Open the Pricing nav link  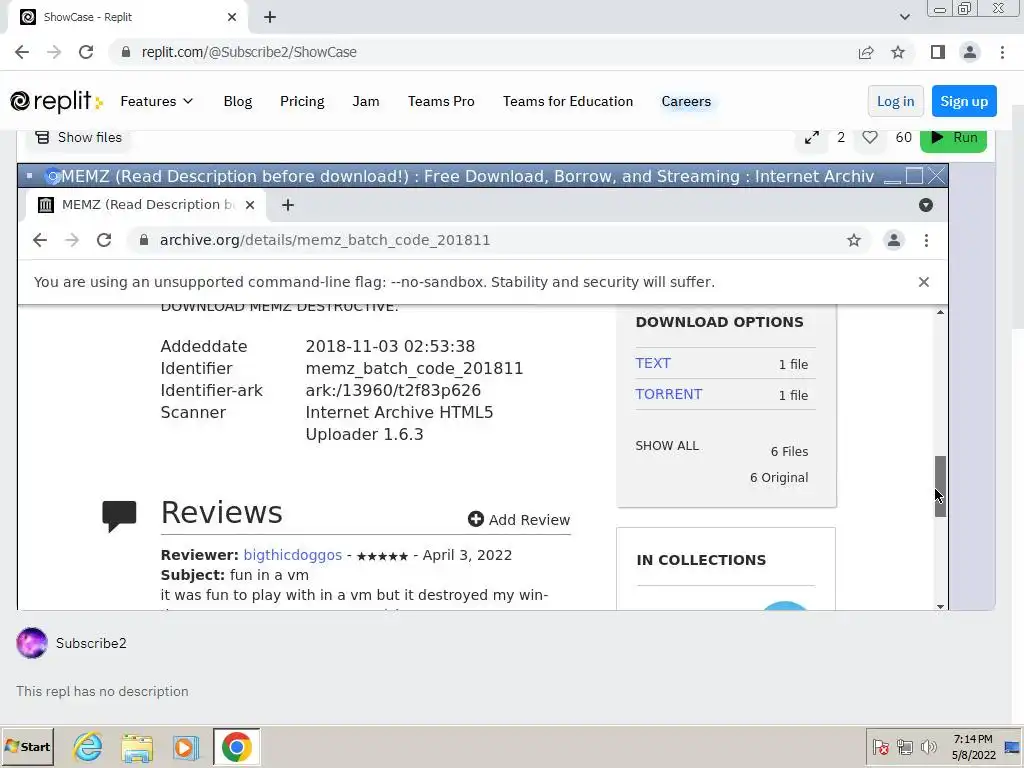point(302,101)
